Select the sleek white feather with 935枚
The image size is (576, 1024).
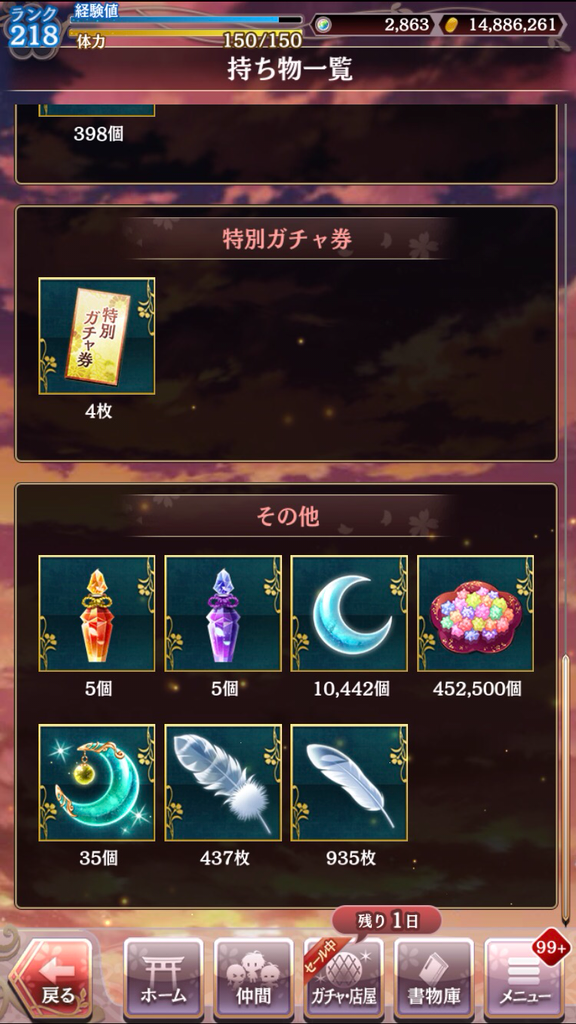click(349, 782)
